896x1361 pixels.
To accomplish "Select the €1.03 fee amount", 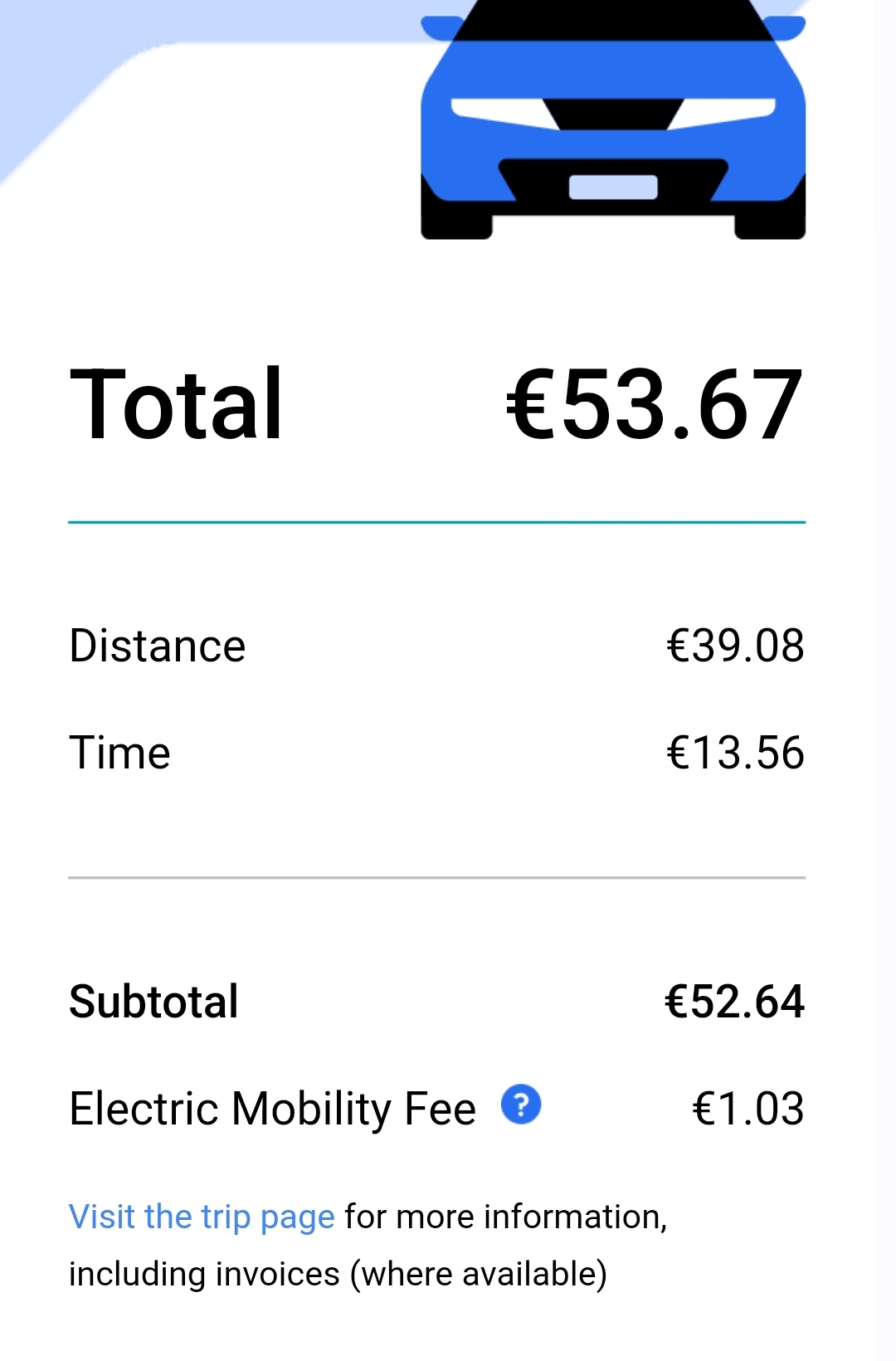I will click(x=747, y=1109).
